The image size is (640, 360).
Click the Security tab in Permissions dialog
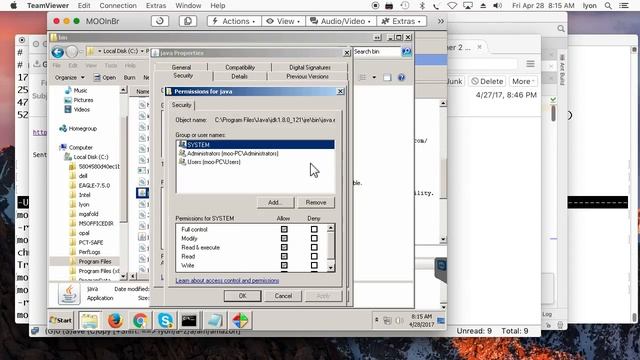pyautogui.click(x=181, y=105)
